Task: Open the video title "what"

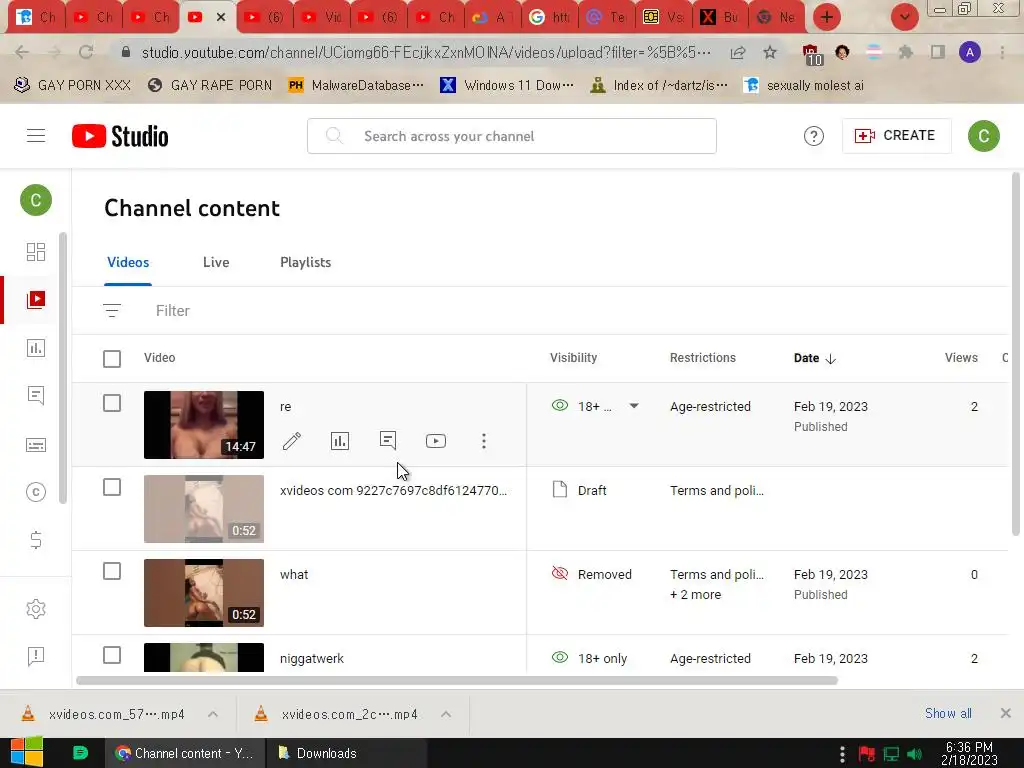Action: [x=294, y=574]
